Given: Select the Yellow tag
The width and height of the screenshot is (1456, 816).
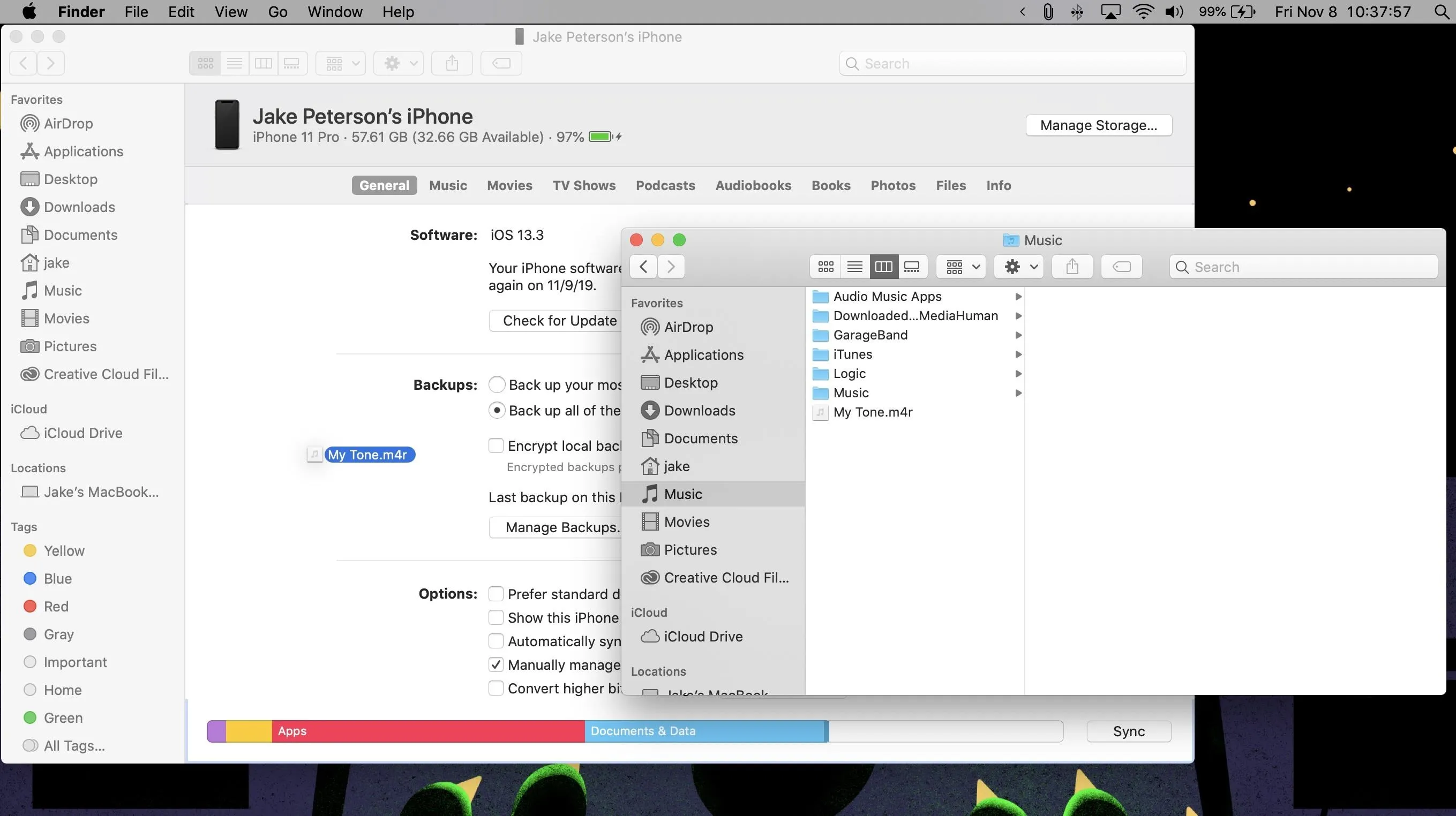Looking at the screenshot, I should (54, 551).
